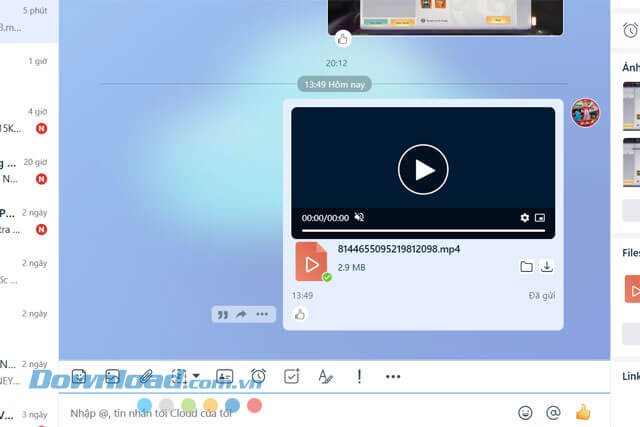
Task: Open text formatting tool
Action: point(325,376)
